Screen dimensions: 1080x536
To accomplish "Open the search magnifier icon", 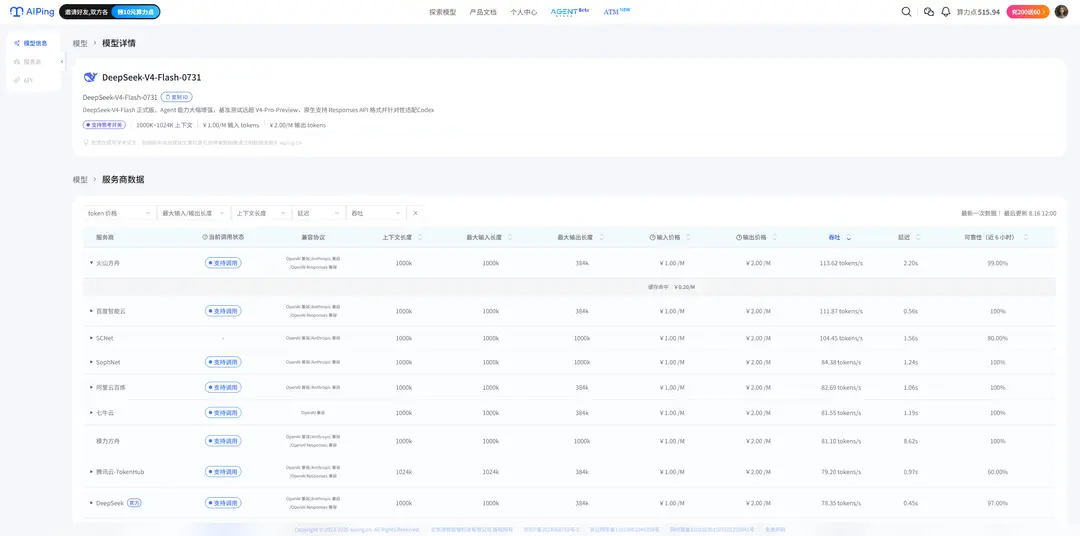I will click(x=906, y=12).
